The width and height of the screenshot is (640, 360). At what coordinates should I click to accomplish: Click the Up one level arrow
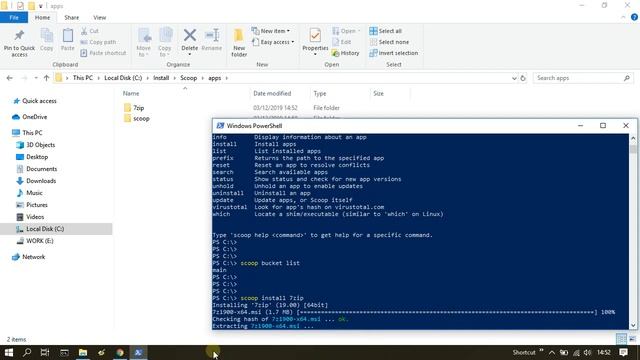coord(46,78)
